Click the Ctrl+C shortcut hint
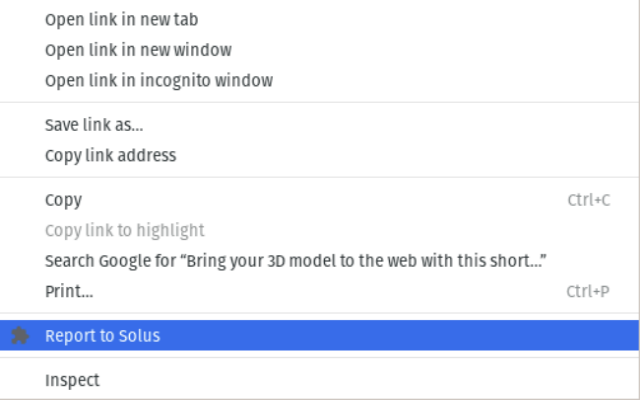This screenshot has width=640, height=400. point(588,200)
